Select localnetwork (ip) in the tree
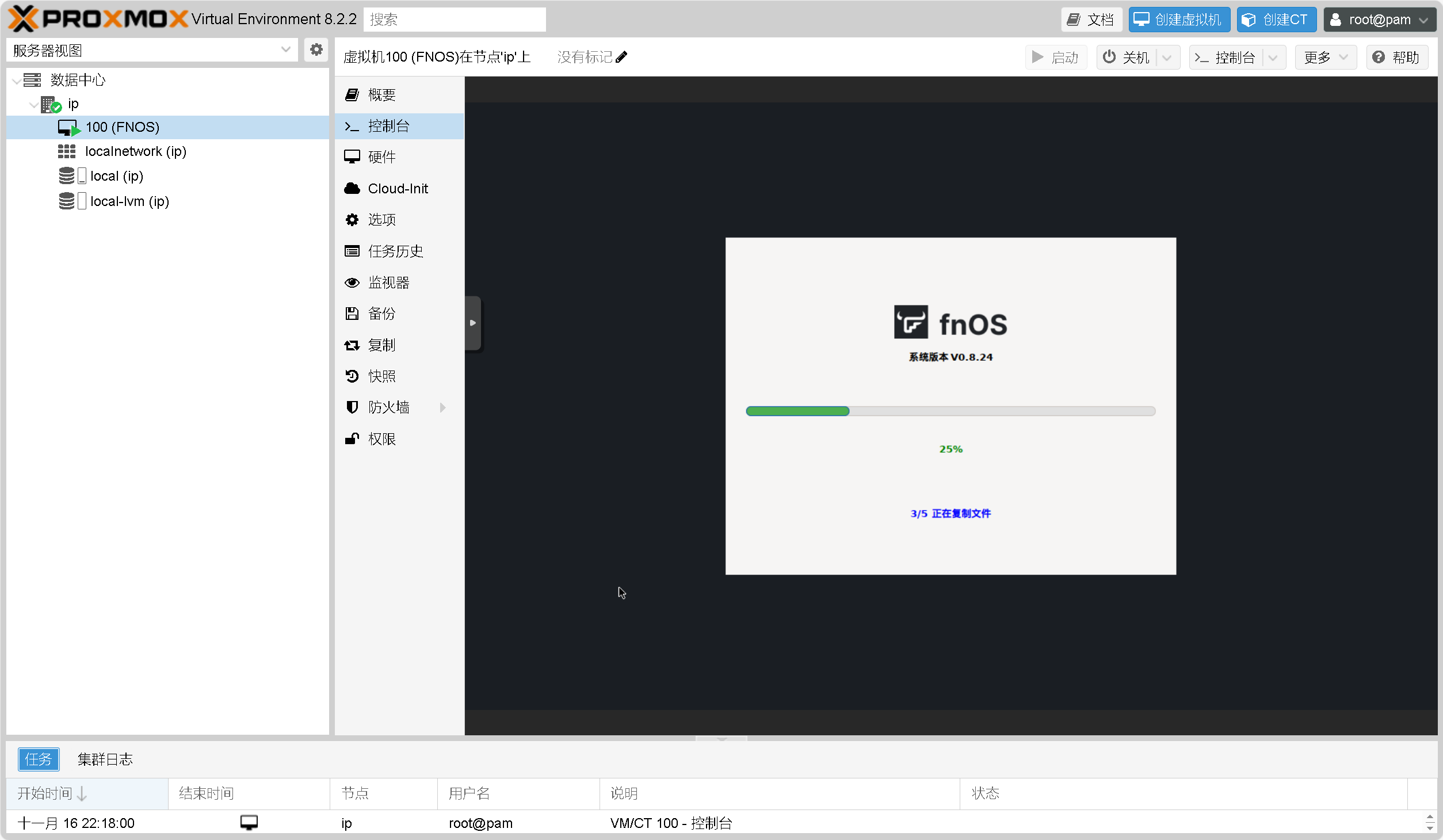 click(167, 151)
